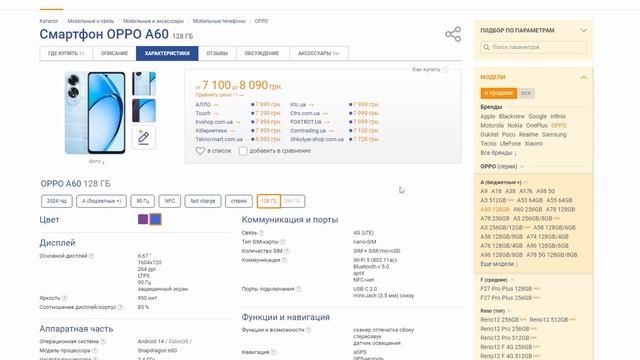Click the second dark product thumbnail
The width and height of the screenshot is (640, 360).
pos(144,111)
